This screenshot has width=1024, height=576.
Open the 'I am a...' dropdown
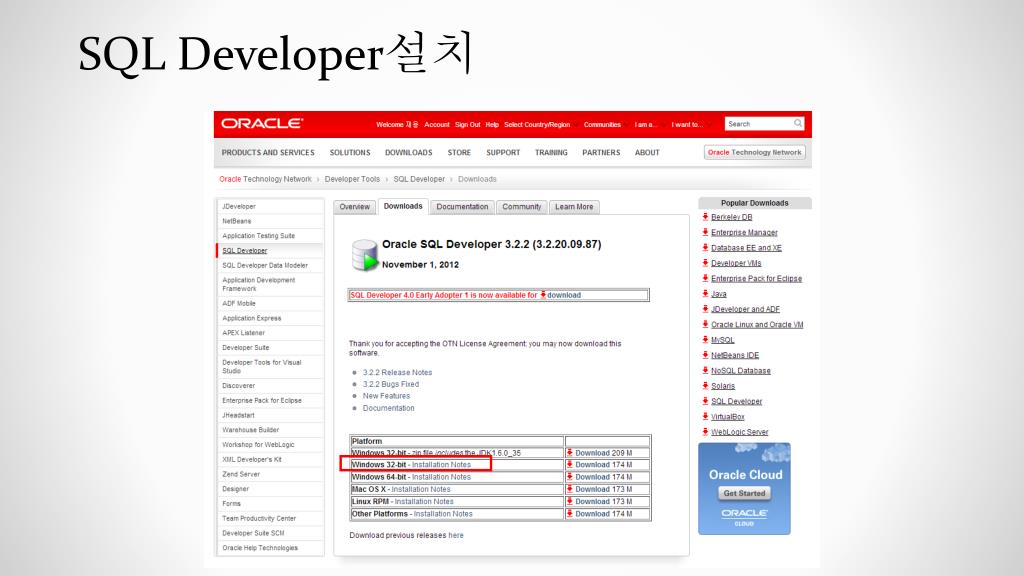coord(646,124)
